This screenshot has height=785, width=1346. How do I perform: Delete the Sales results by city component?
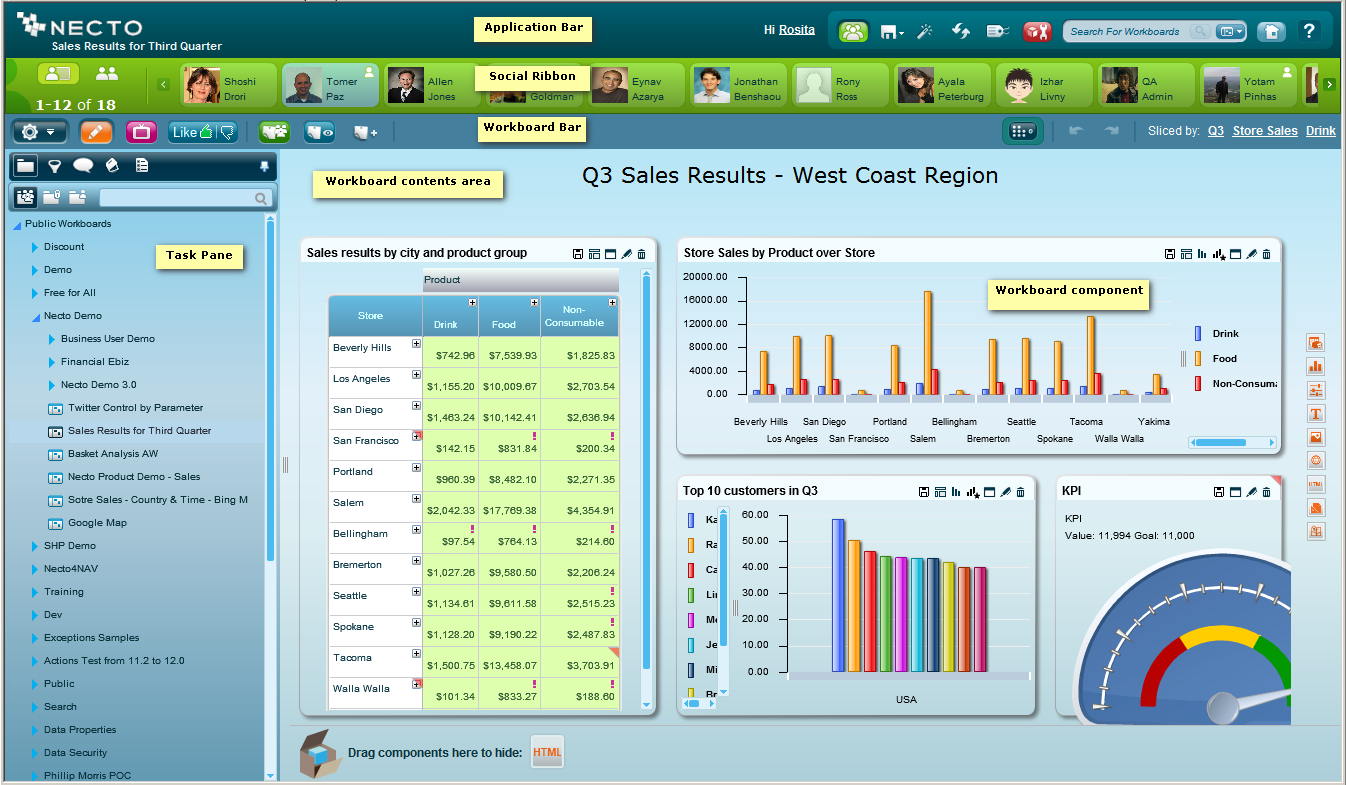point(642,254)
